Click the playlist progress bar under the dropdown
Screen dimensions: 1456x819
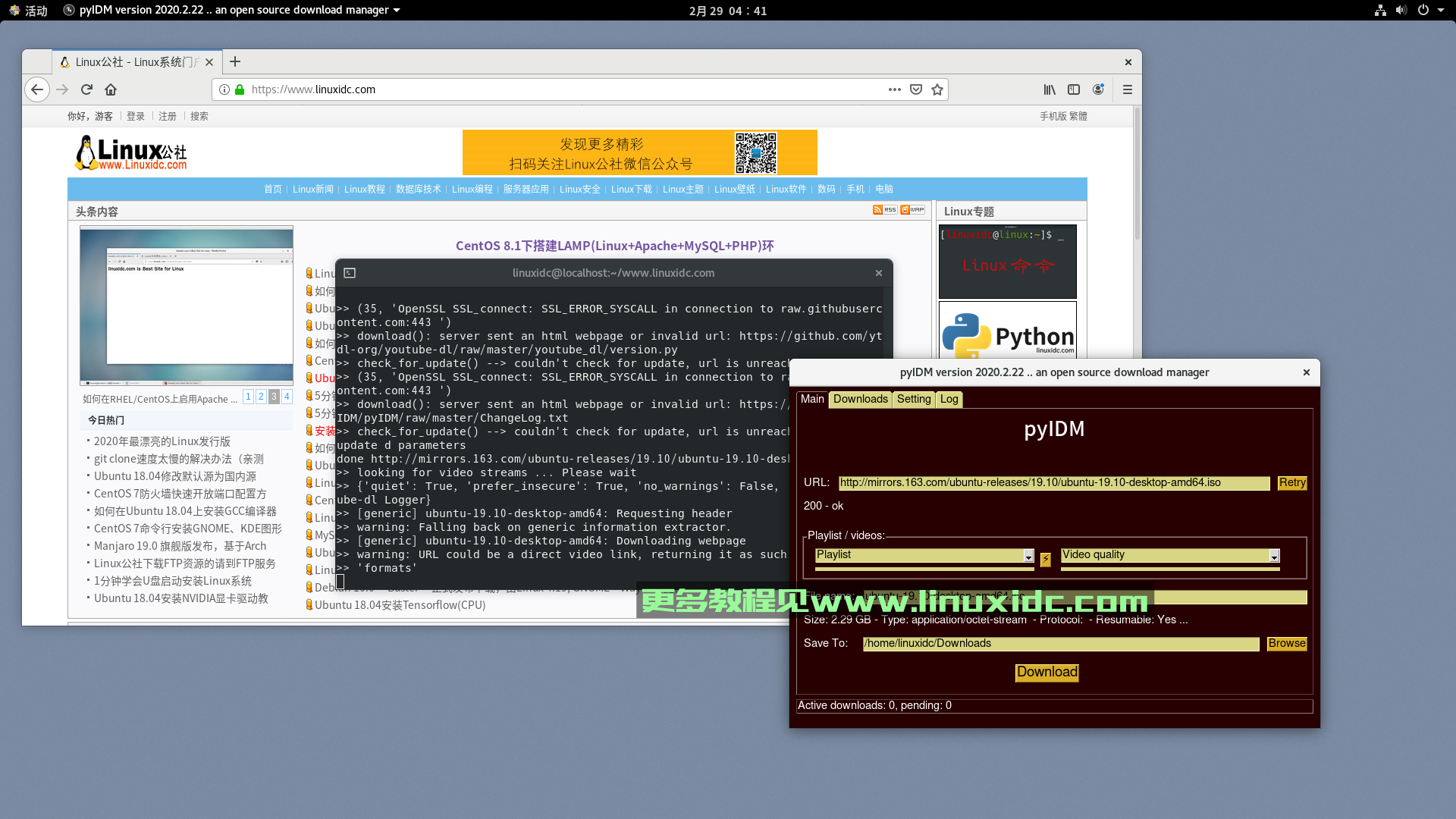click(924, 569)
